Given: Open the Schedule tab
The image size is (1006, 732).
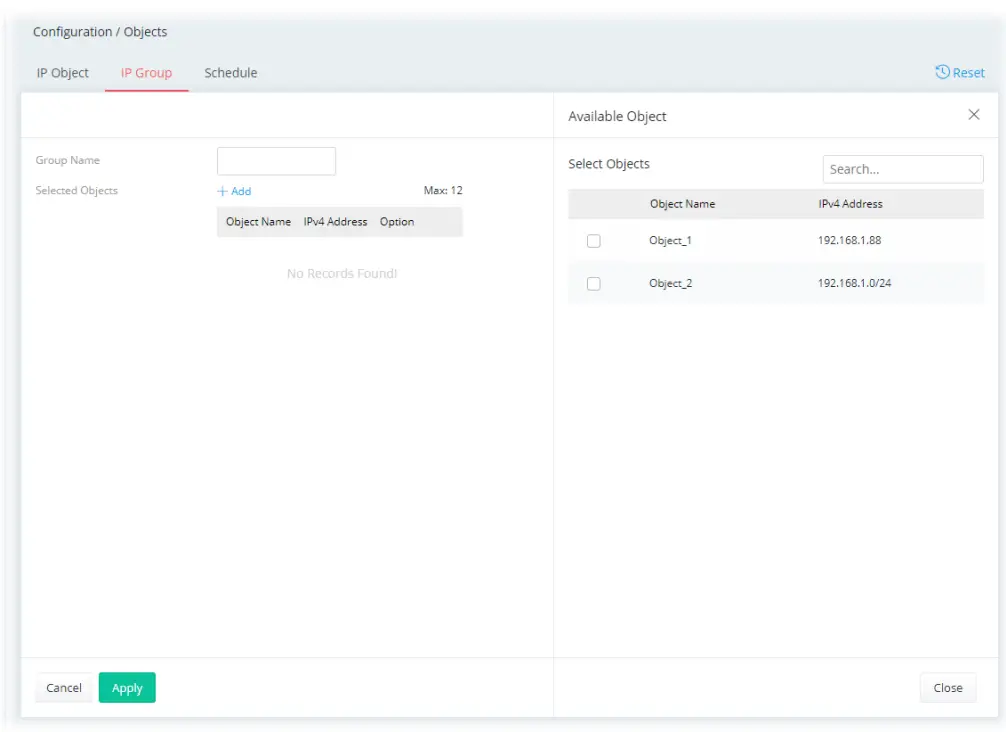Looking at the screenshot, I should coord(231,73).
